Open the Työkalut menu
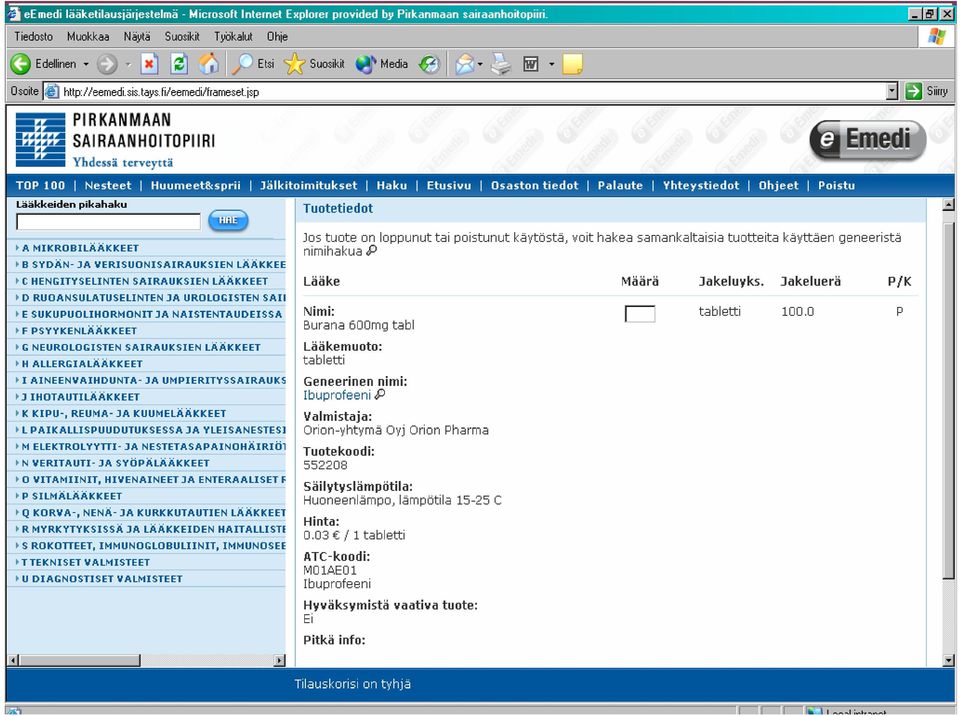Screen dimensions: 960x716 pos(233,37)
